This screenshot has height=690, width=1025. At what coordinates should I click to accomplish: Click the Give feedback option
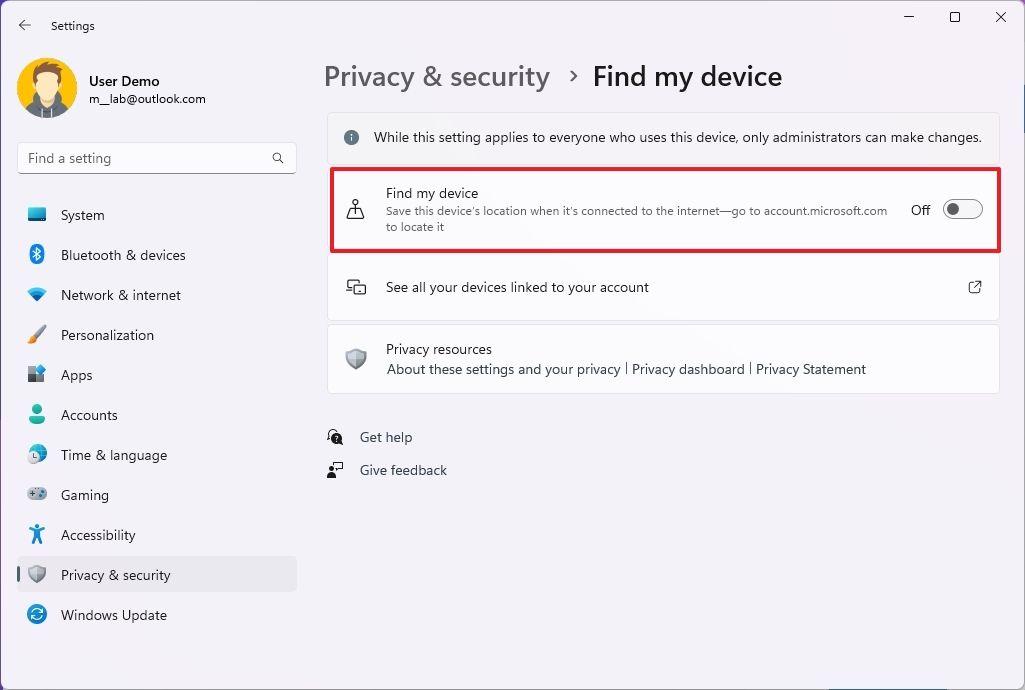tap(402, 470)
